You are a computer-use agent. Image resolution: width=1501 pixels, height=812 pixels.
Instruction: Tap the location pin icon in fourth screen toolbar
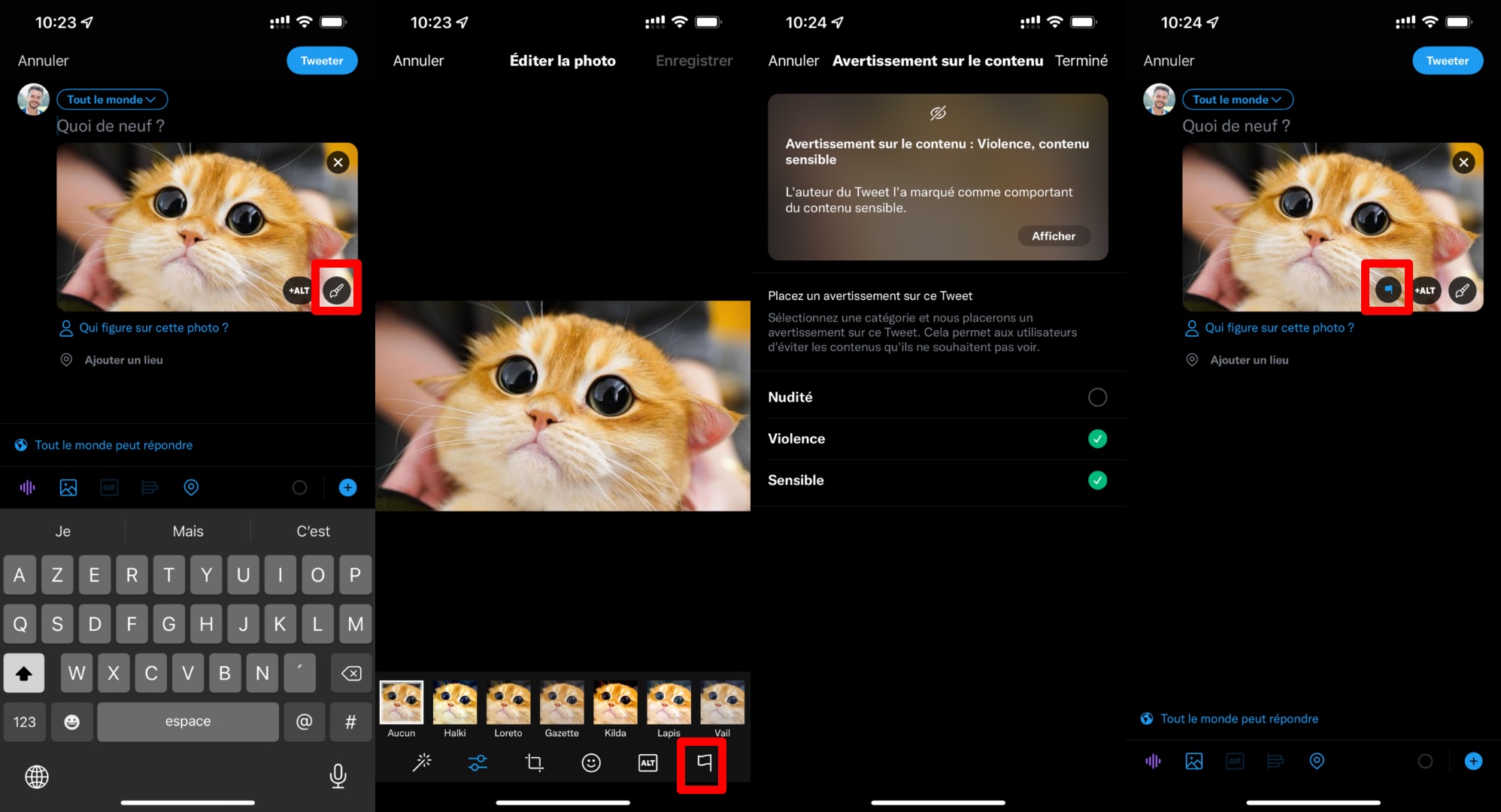[x=1317, y=761]
